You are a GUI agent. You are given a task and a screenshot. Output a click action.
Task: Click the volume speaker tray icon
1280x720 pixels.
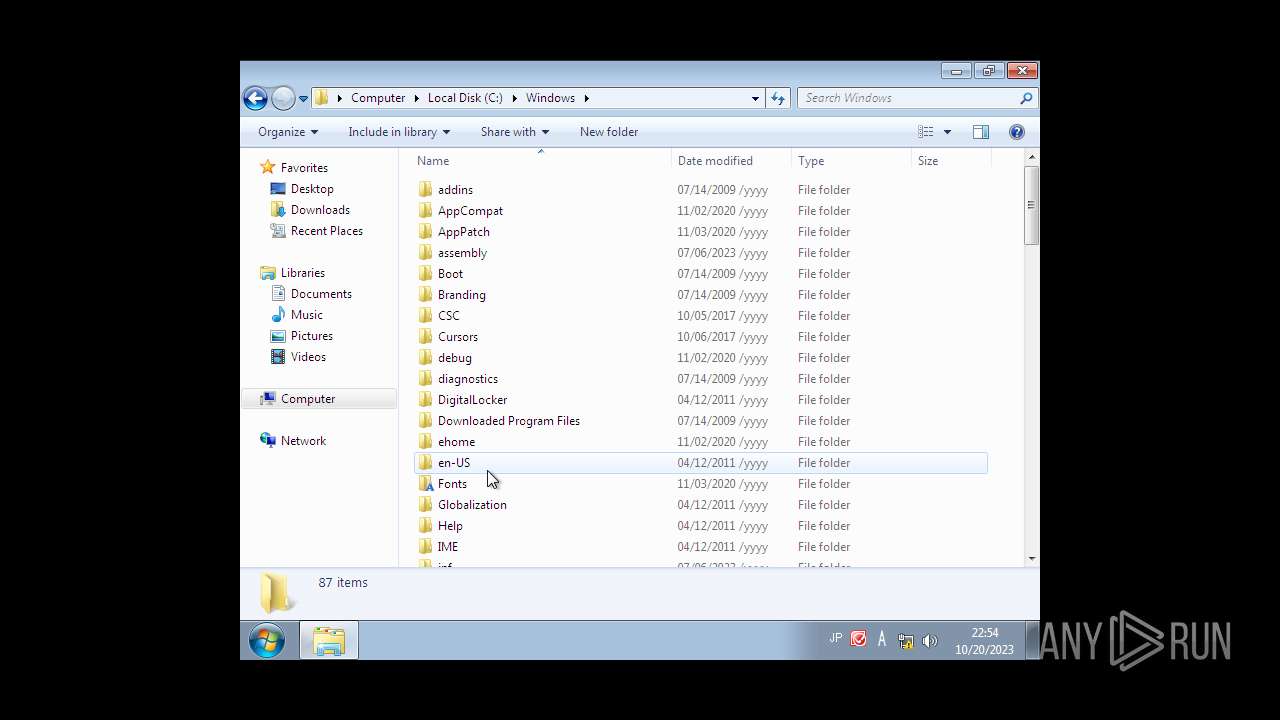tap(930, 641)
